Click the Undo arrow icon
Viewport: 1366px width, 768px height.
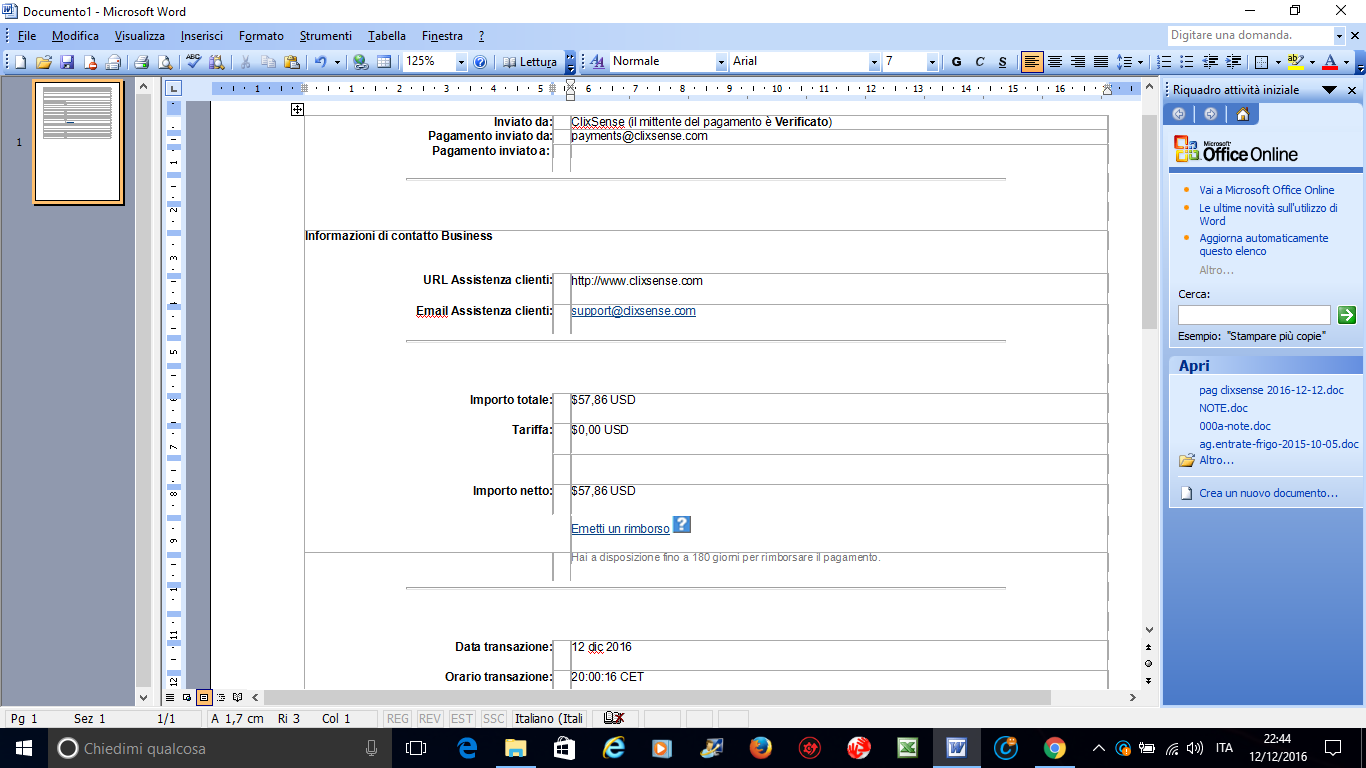(x=321, y=62)
